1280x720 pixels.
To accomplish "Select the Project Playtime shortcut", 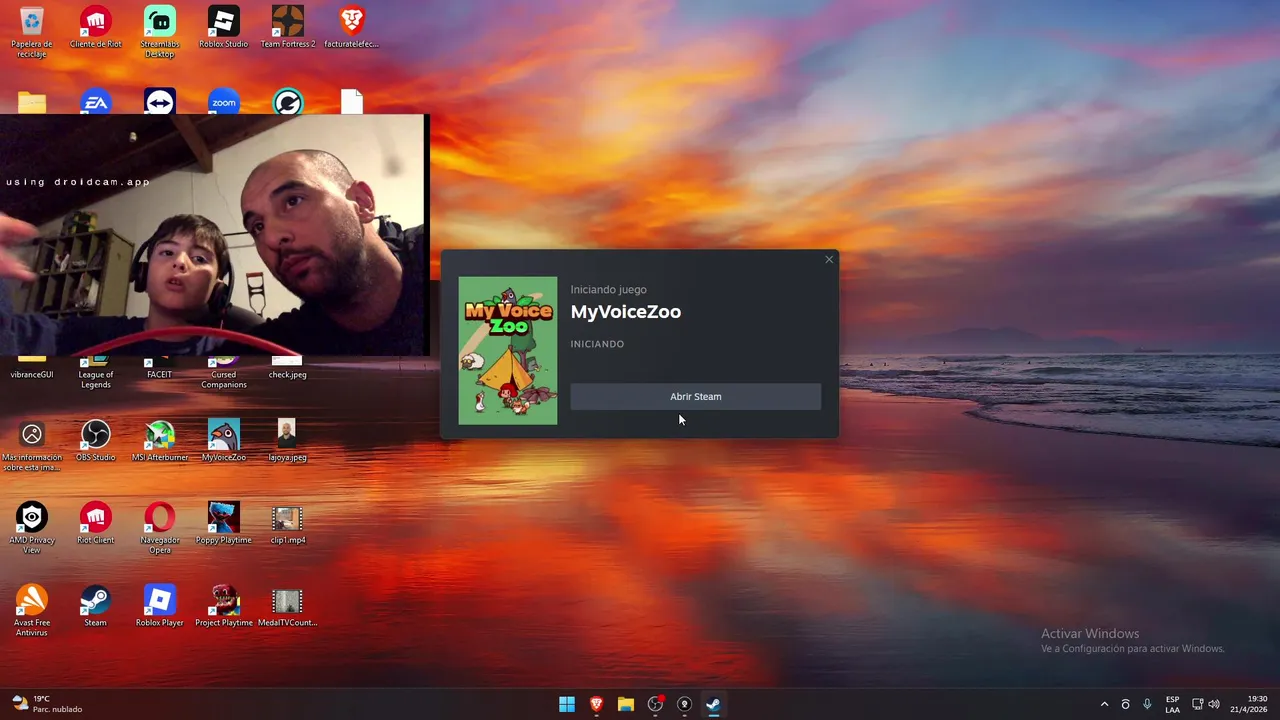I will (224, 607).
